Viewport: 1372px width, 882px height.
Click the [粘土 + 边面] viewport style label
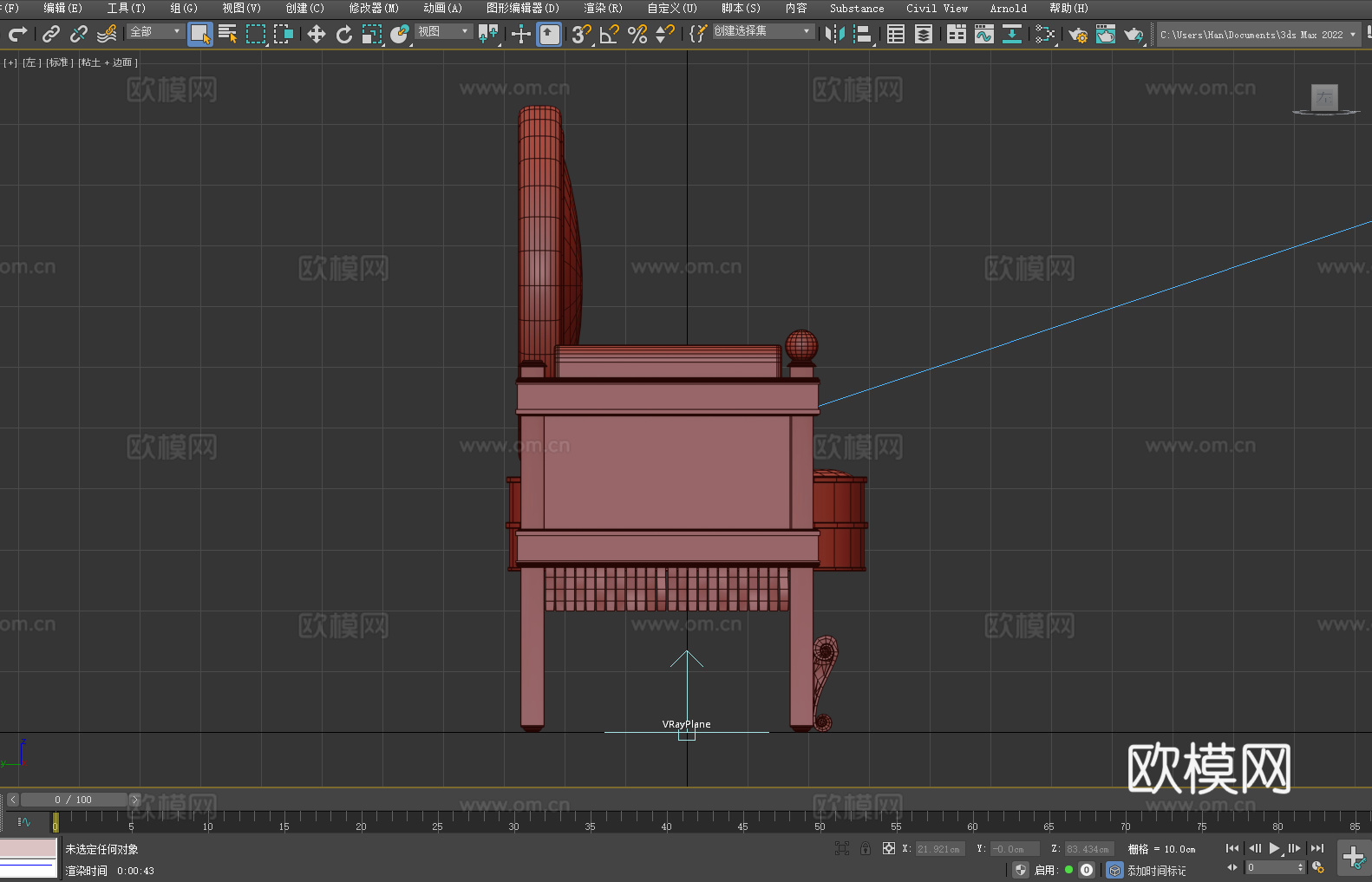tap(108, 62)
